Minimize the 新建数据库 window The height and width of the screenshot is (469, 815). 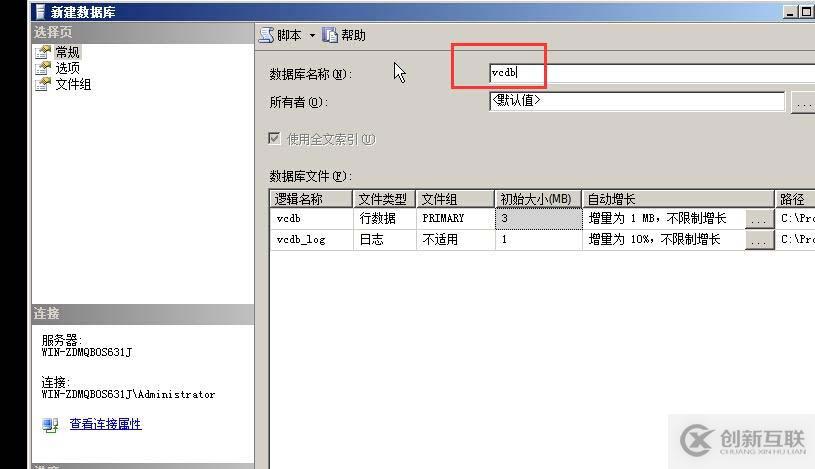(790, 11)
